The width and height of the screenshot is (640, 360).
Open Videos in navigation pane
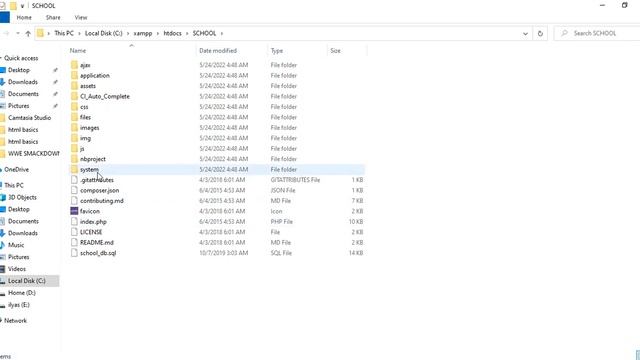click(x=17, y=269)
